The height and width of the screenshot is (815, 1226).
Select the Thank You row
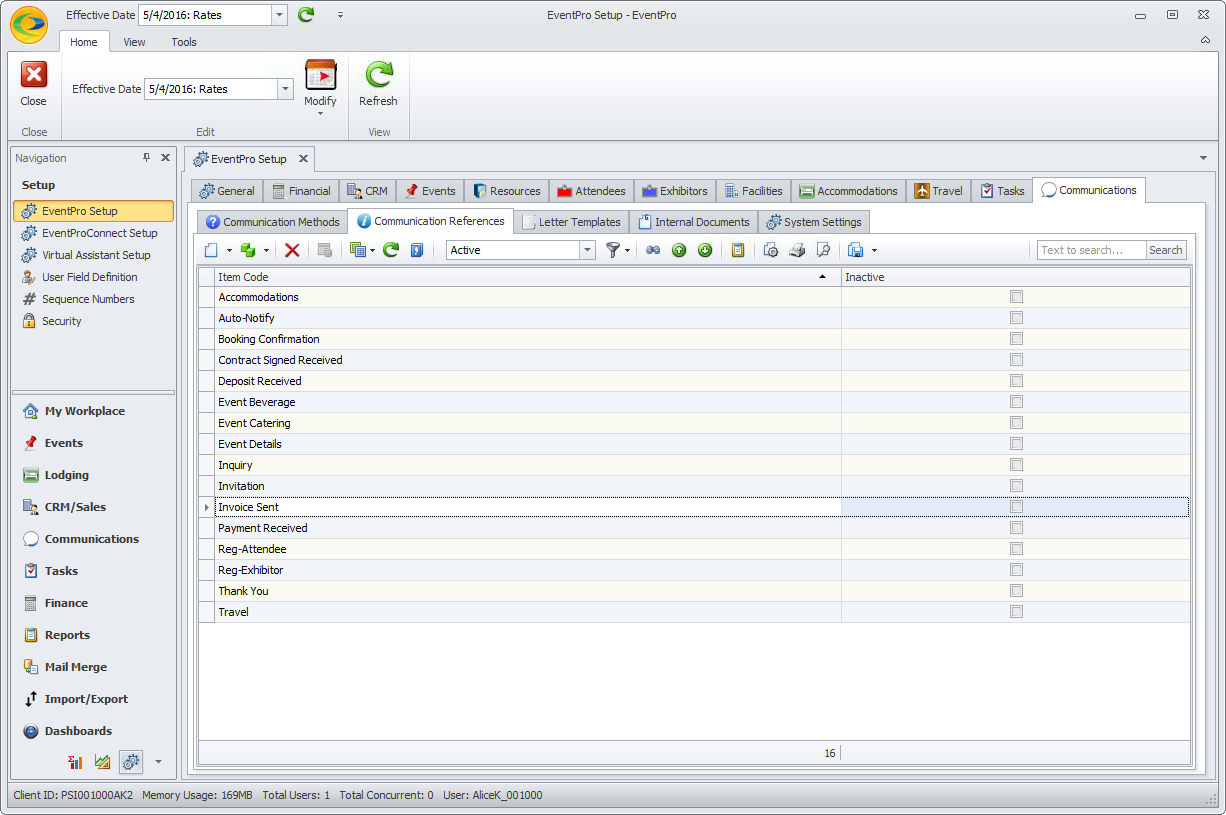[x=694, y=591]
